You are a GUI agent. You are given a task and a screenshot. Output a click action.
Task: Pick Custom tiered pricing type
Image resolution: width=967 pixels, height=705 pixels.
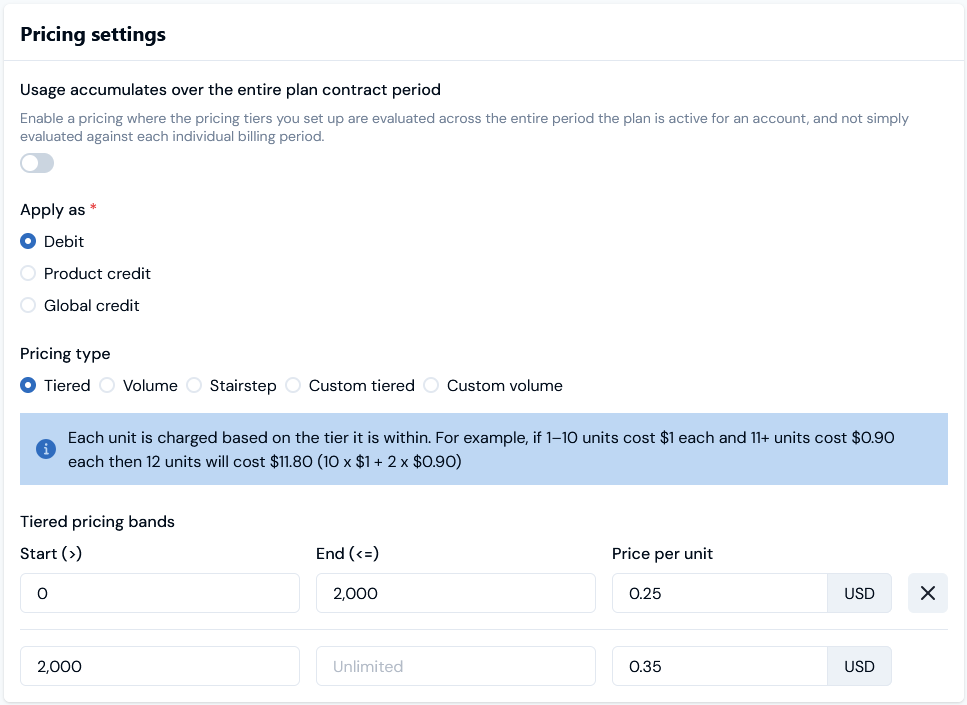[x=293, y=386]
